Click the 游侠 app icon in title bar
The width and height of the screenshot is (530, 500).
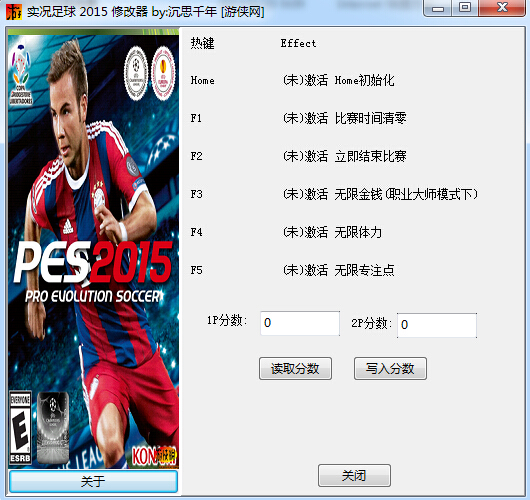tap(14, 11)
